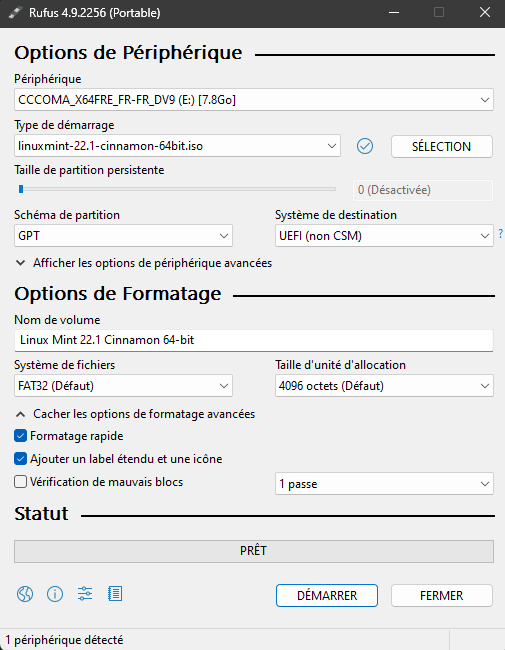Click the checksum checkmark icon beside SÉLECTION

365,146
